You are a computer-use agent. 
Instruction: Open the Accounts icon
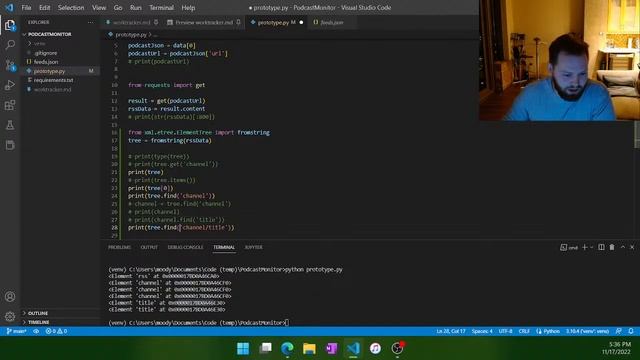click(x=10, y=297)
